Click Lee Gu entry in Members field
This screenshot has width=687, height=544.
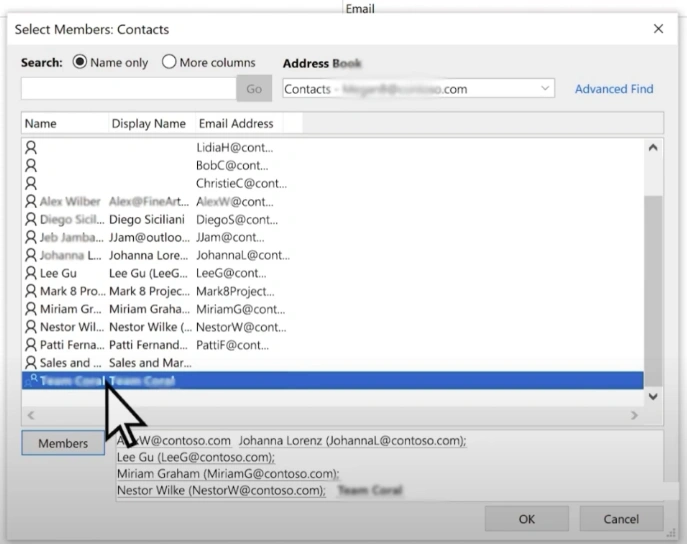196,457
